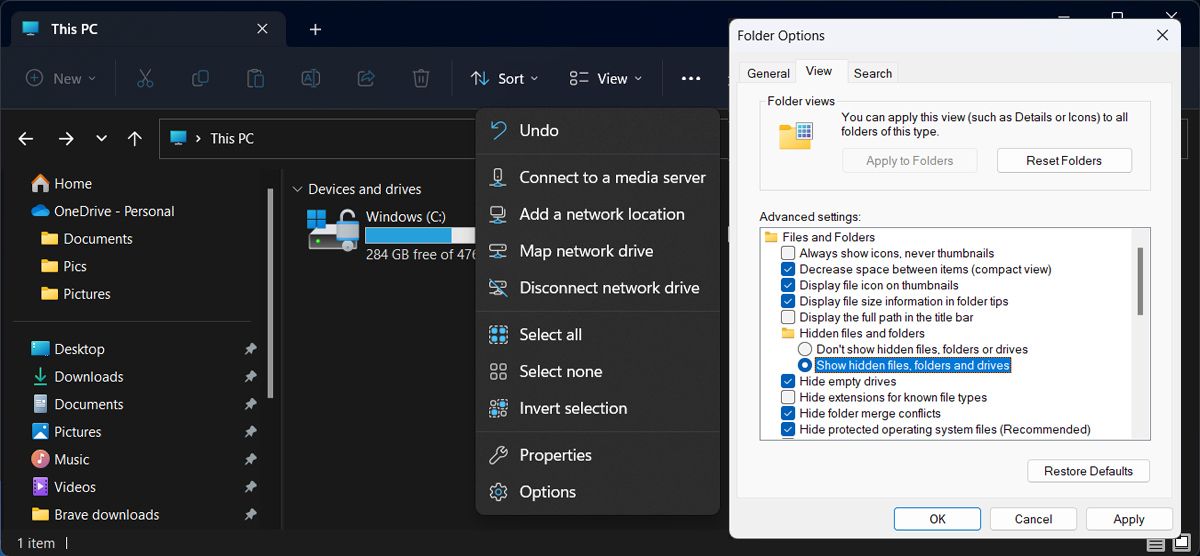Open Brave downloads folder in sidebar

[95, 515]
